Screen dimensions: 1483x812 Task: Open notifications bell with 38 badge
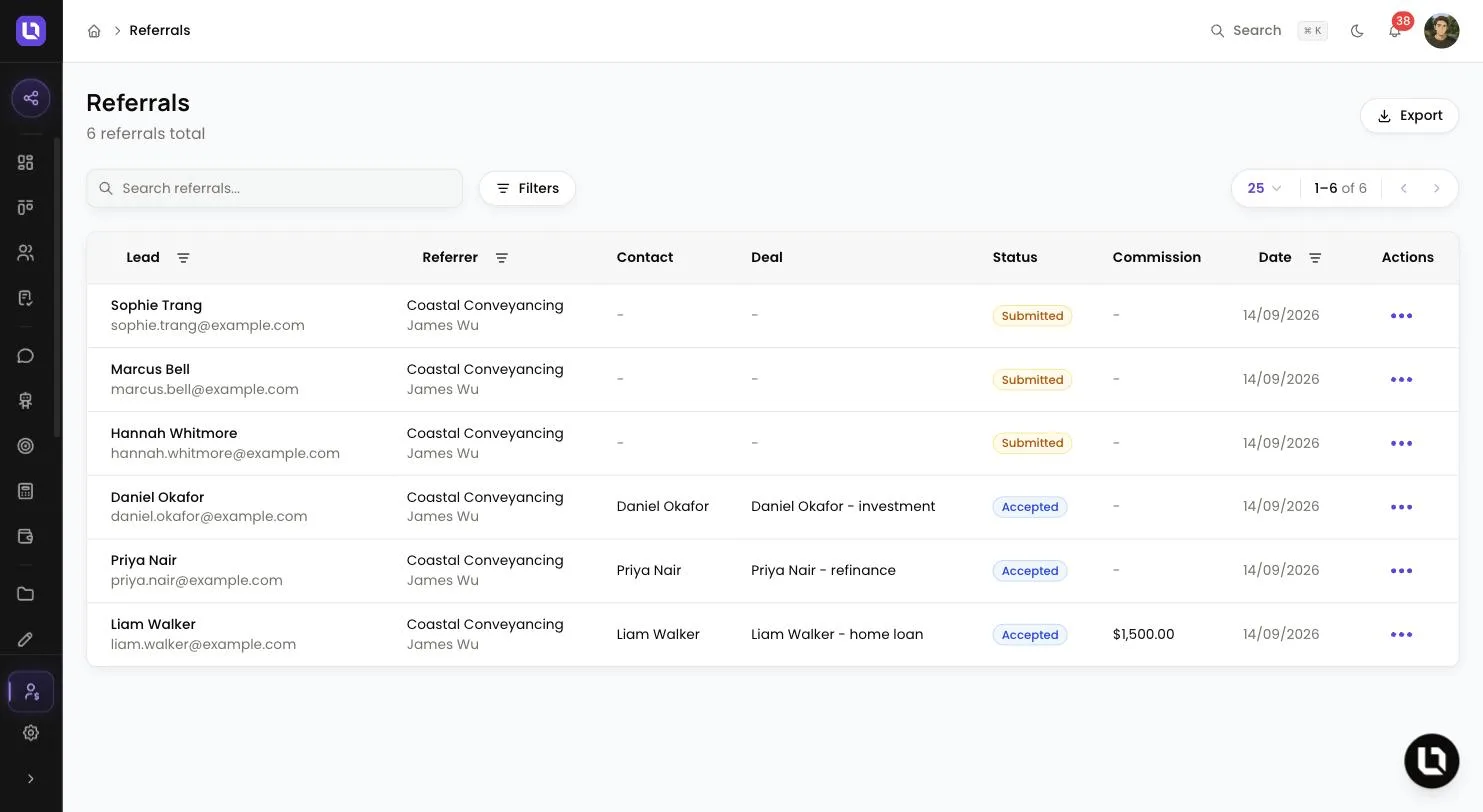click(1395, 30)
